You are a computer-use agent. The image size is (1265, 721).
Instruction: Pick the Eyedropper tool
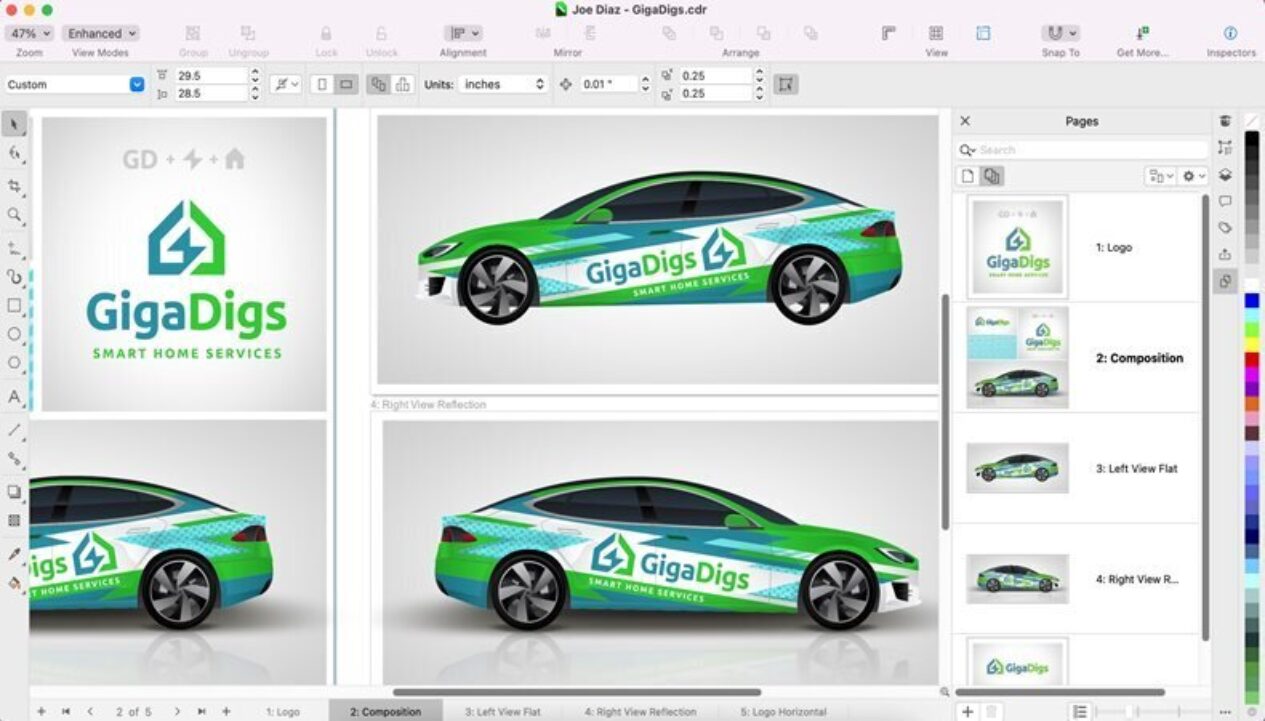(14, 554)
